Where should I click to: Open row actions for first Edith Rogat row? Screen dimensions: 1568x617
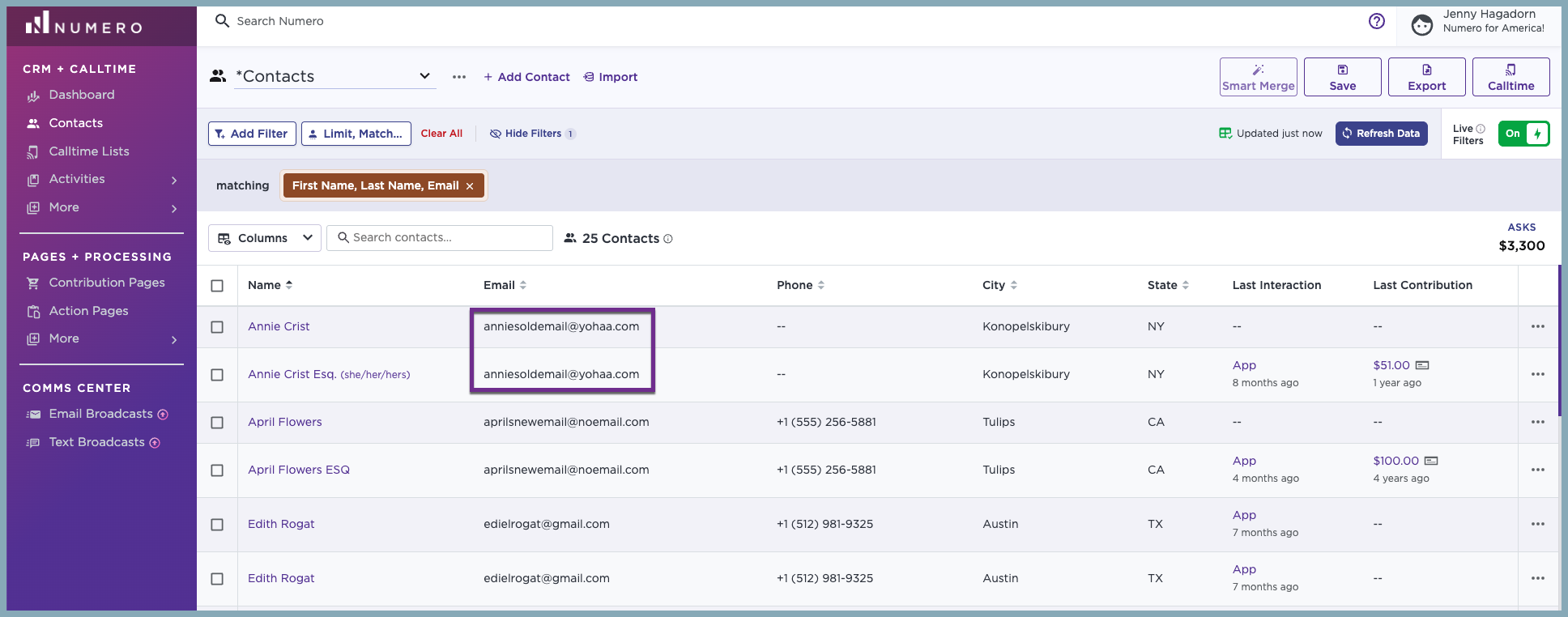[1538, 524]
